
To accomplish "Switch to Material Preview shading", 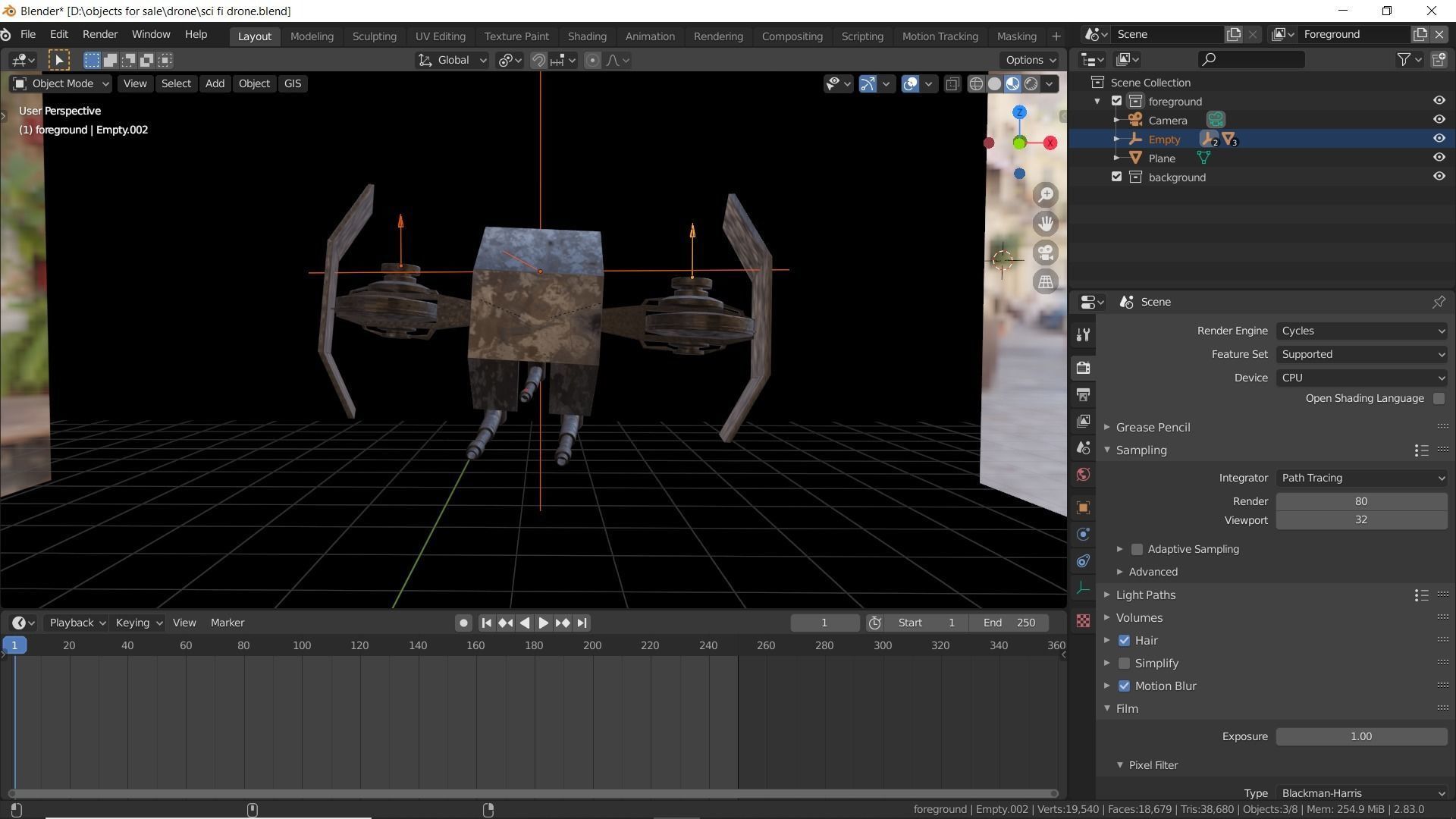I will coord(1012,84).
